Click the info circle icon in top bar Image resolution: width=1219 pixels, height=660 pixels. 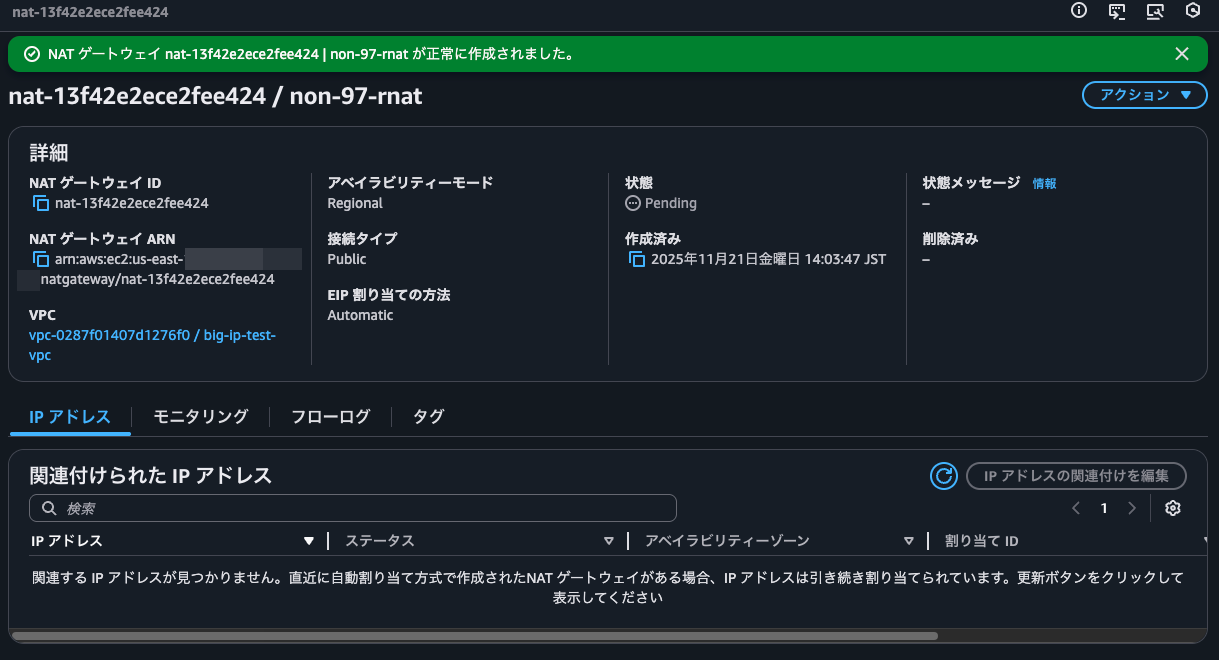pos(1077,11)
